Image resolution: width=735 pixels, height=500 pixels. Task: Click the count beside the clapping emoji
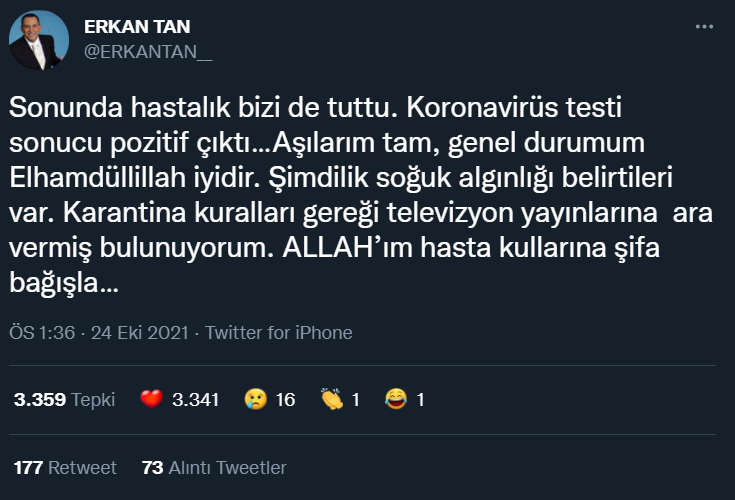pos(356,400)
